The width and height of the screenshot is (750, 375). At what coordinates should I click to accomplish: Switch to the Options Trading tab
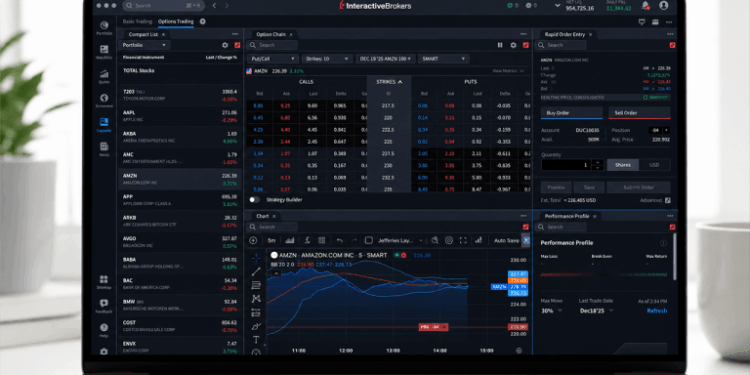(176, 22)
